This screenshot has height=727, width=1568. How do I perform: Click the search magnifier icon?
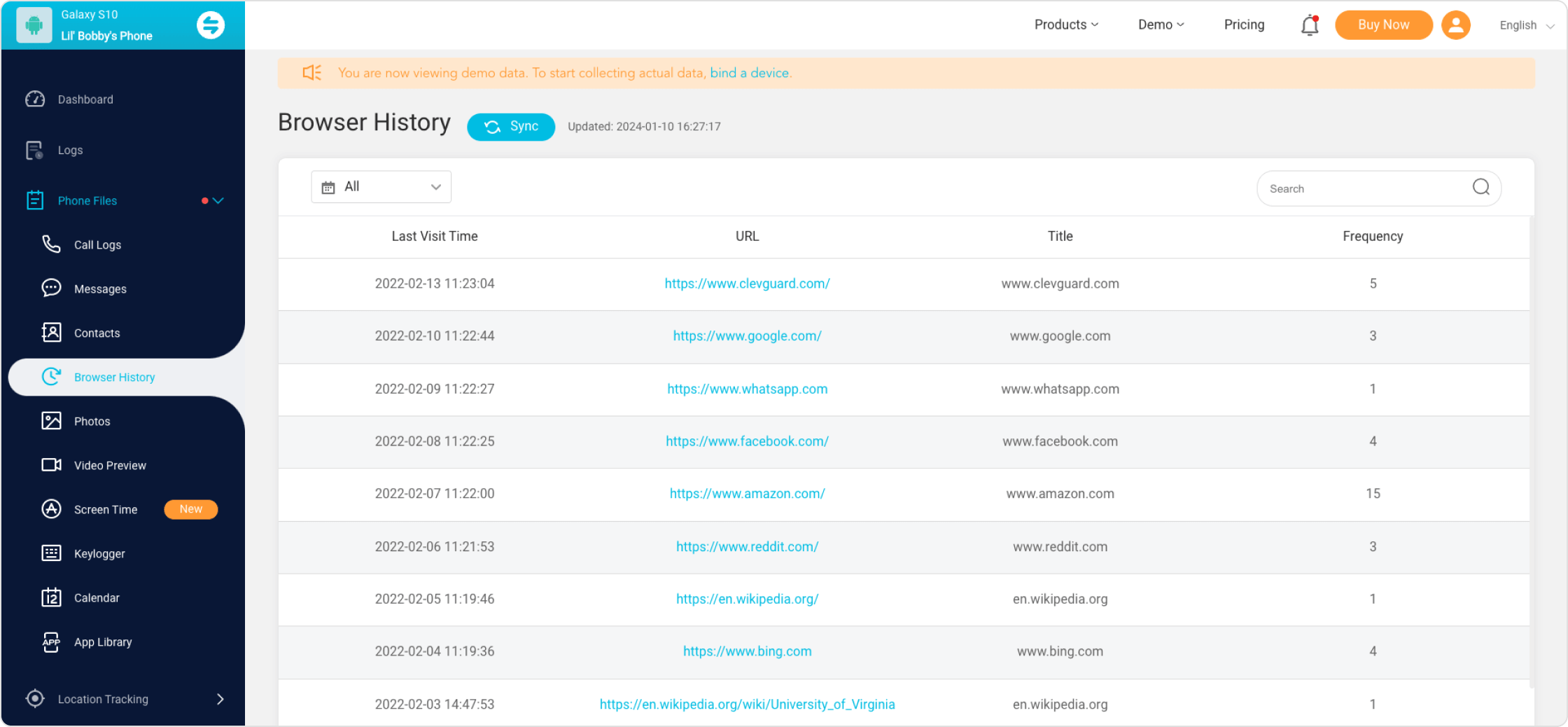pos(1481,187)
